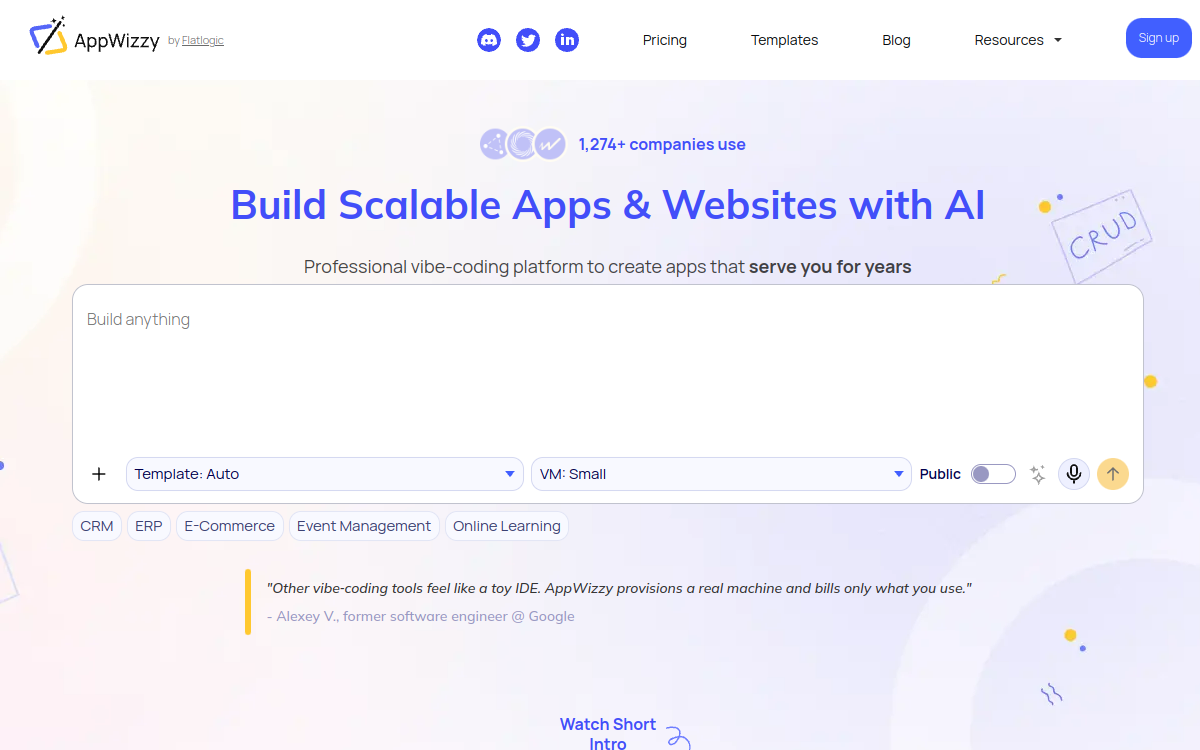
Task: Select the Online Learning suggestion chip
Action: pyautogui.click(x=507, y=526)
